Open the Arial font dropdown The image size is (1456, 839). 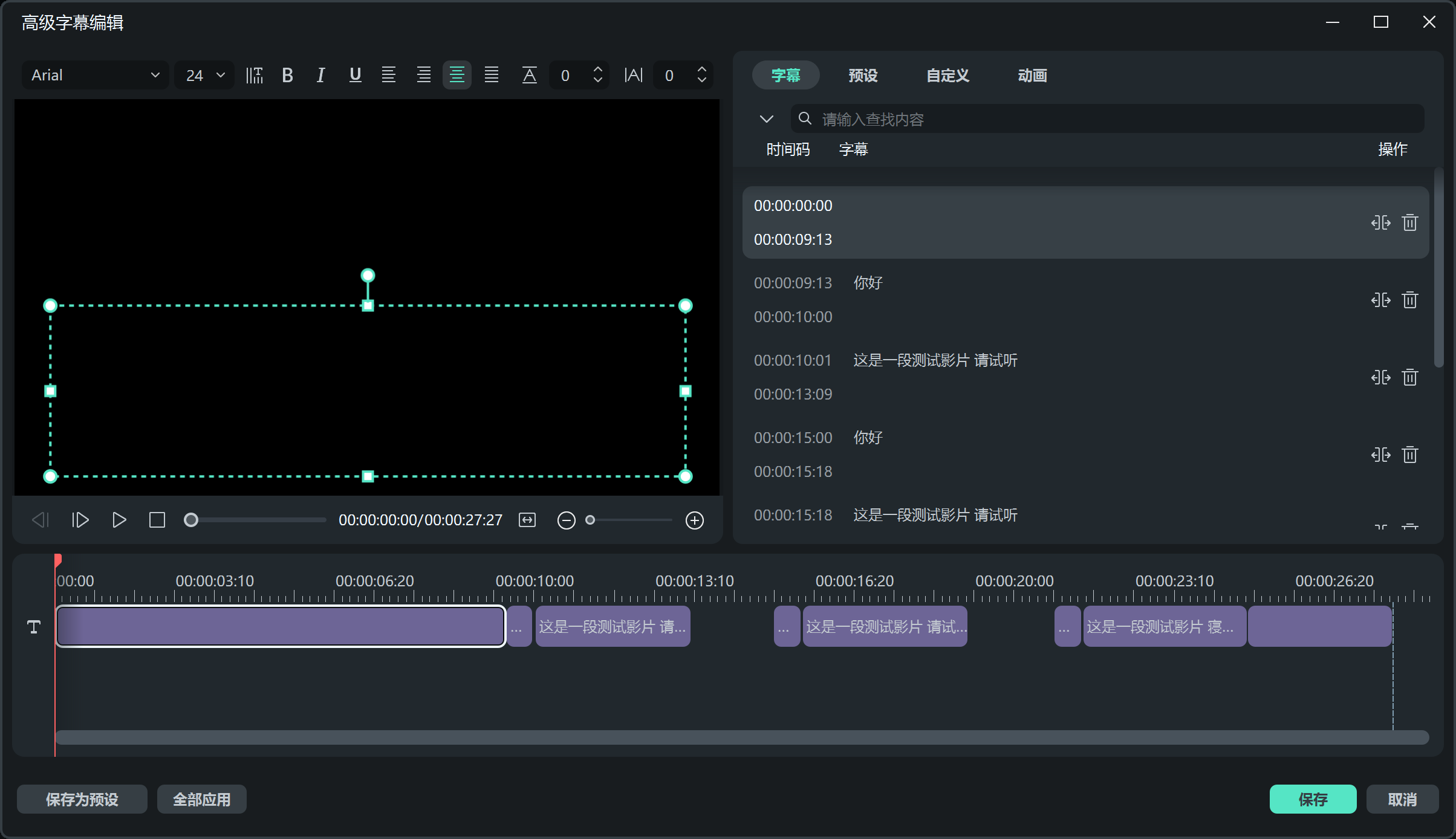(x=96, y=75)
